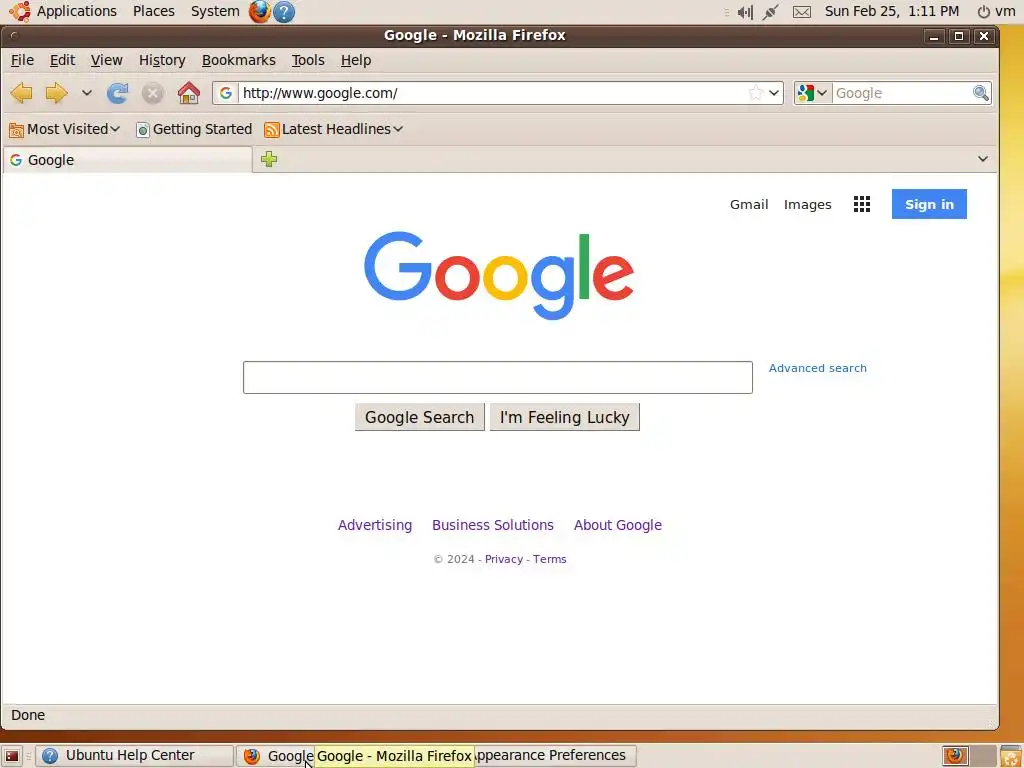The width and height of the screenshot is (1024, 768).
Task: Click the search magnifier icon in the search bar
Action: 980,93
